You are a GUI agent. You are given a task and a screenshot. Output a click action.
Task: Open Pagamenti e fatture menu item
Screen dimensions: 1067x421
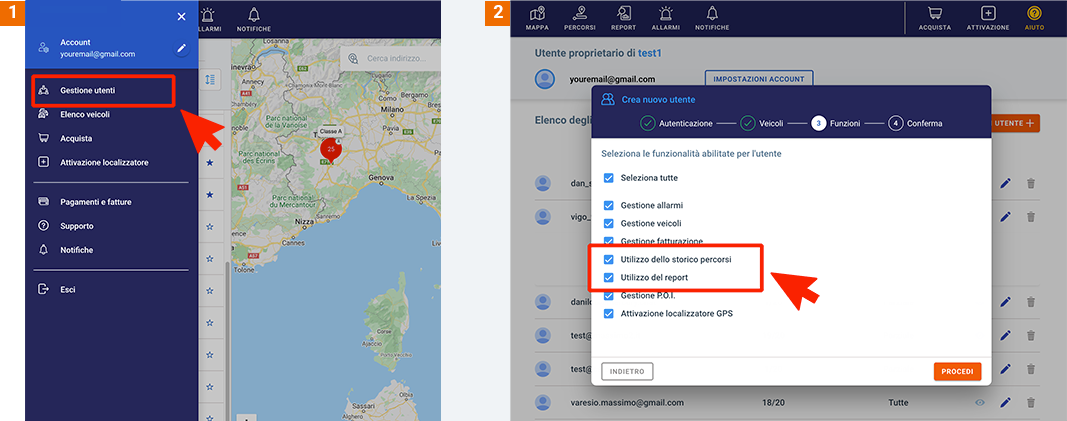click(95, 202)
